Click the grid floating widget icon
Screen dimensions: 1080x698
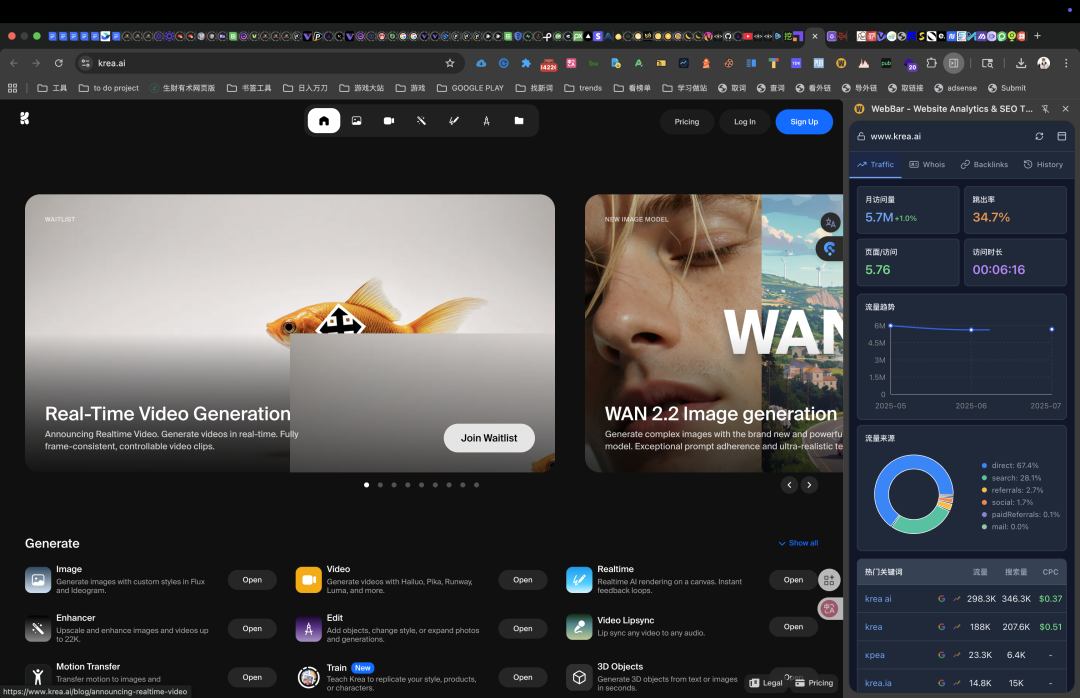pyautogui.click(x=829, y=580)
